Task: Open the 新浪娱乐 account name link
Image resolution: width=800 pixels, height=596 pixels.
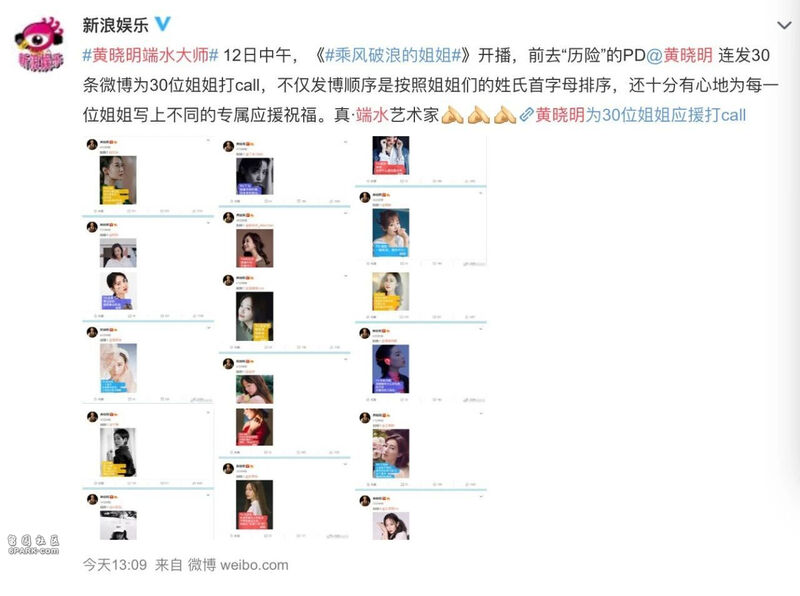Action: pos(115,24)
